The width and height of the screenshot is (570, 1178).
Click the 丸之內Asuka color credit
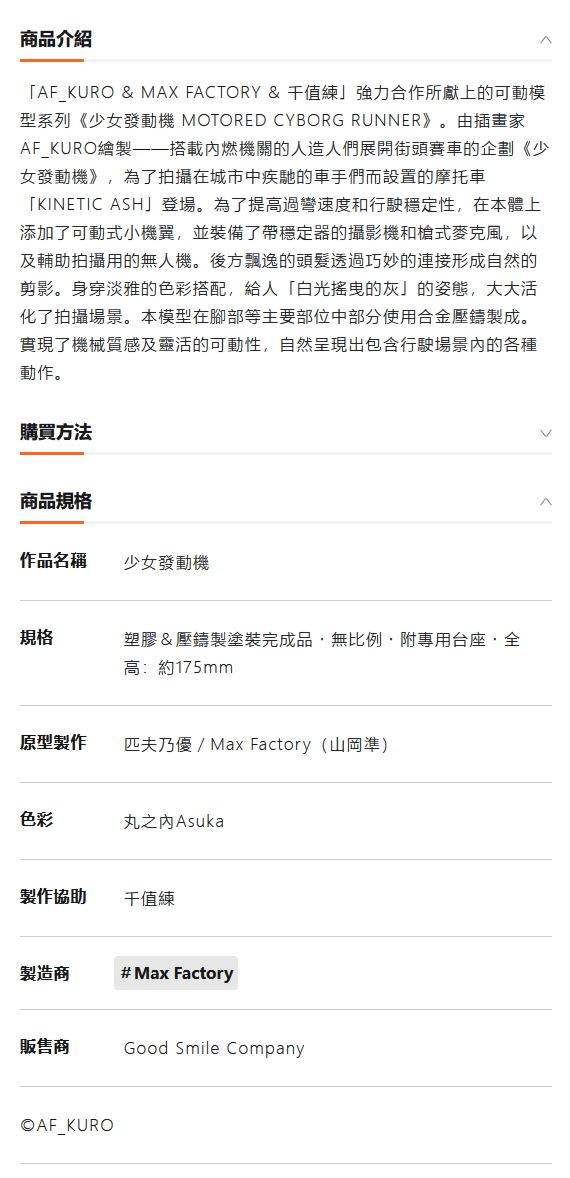coord(173,821)
